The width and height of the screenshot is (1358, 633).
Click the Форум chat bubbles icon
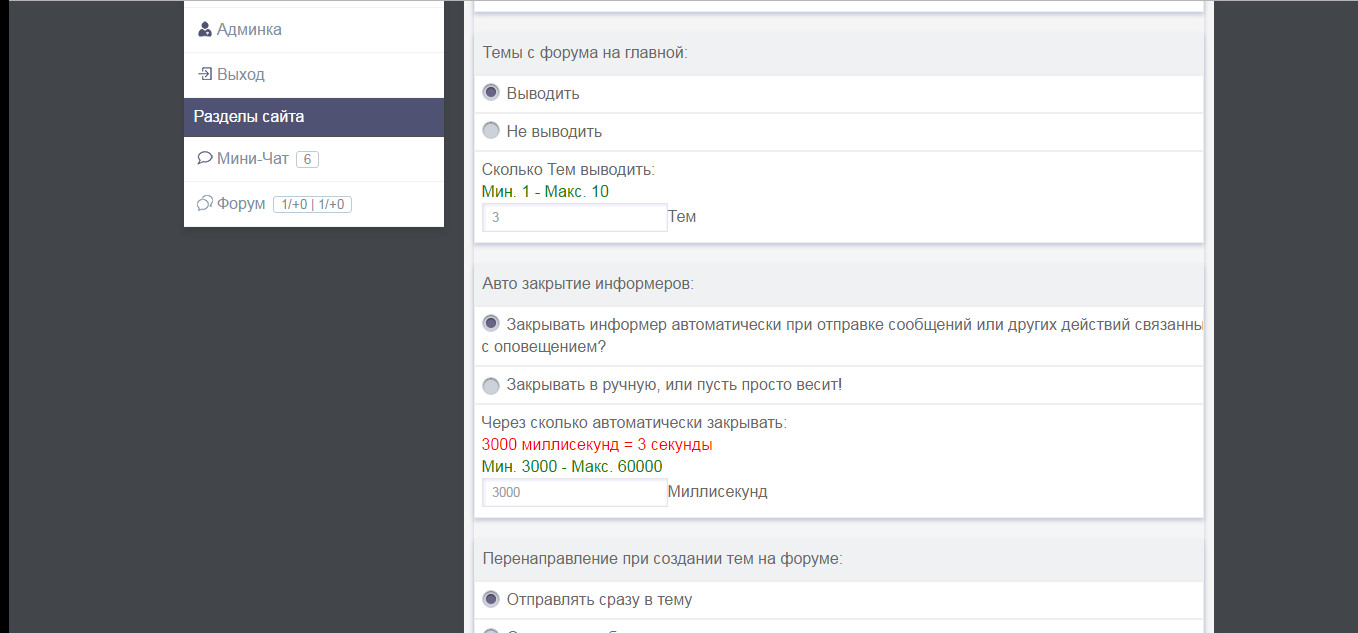click(204, 204)
